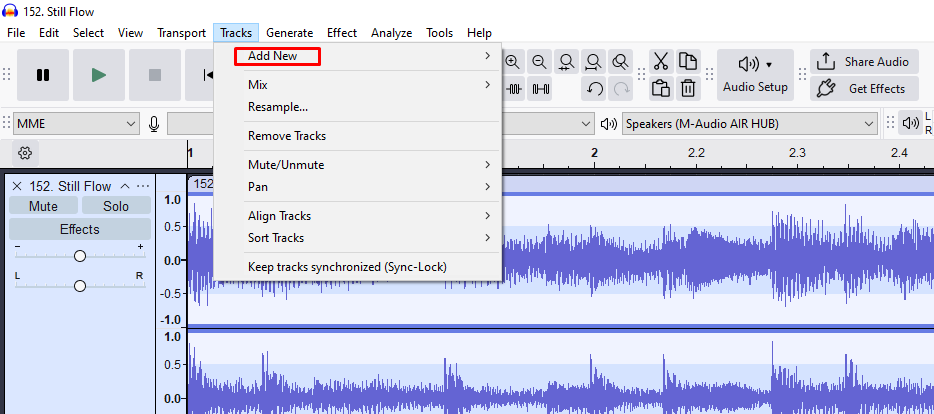Expand the Pan submenu
Screen dimensions: 934x414
click(357, 186)
